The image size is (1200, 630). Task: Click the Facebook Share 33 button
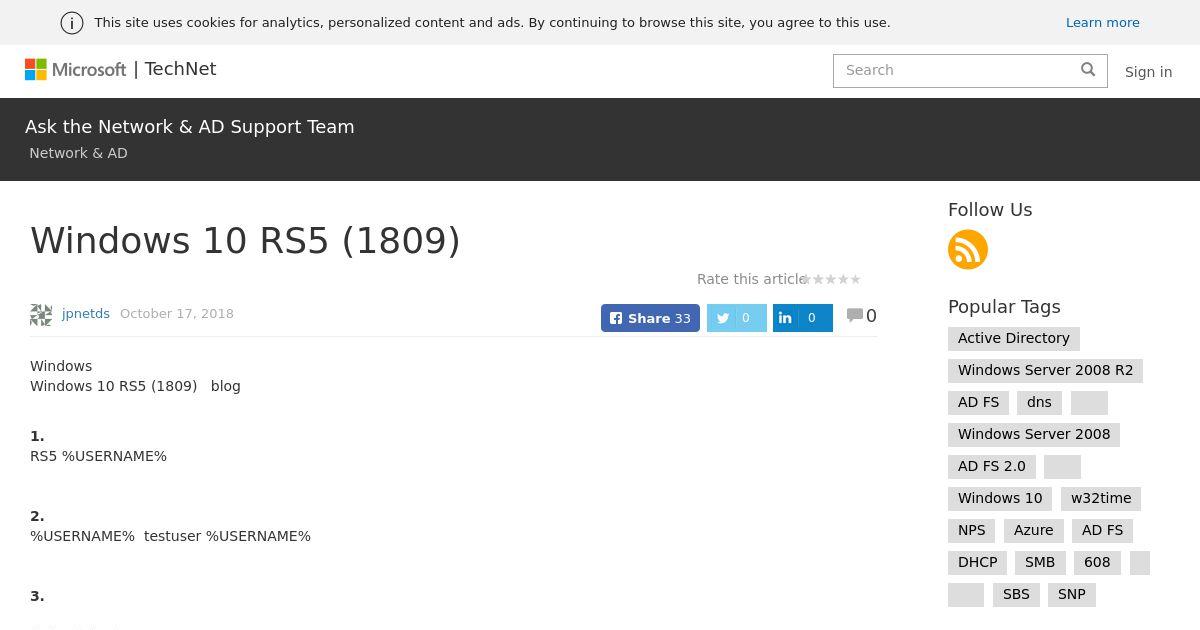[650, 318]
